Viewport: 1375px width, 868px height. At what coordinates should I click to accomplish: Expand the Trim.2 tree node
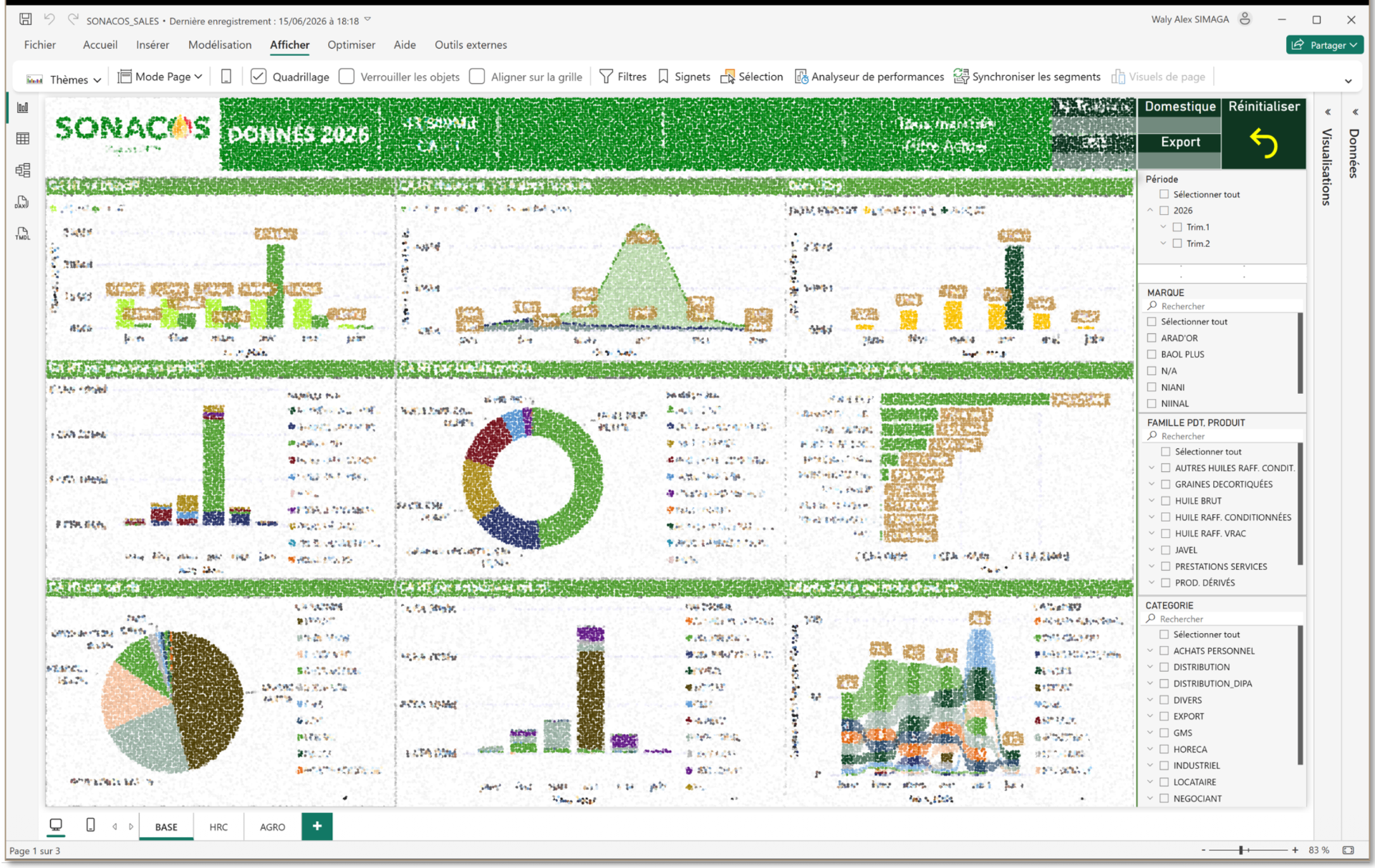click(1164, 243)
